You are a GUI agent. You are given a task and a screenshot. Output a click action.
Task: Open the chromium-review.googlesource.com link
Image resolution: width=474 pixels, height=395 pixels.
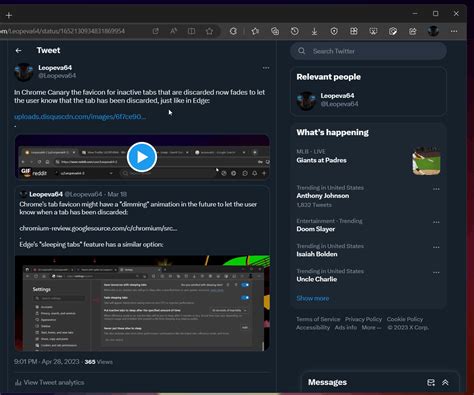(98, 228)
